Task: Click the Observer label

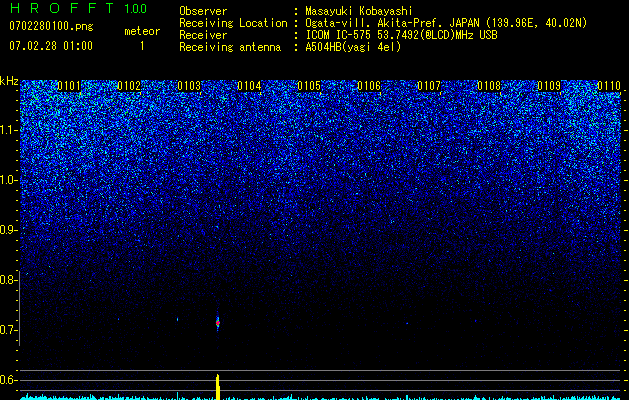Action: 203,11
